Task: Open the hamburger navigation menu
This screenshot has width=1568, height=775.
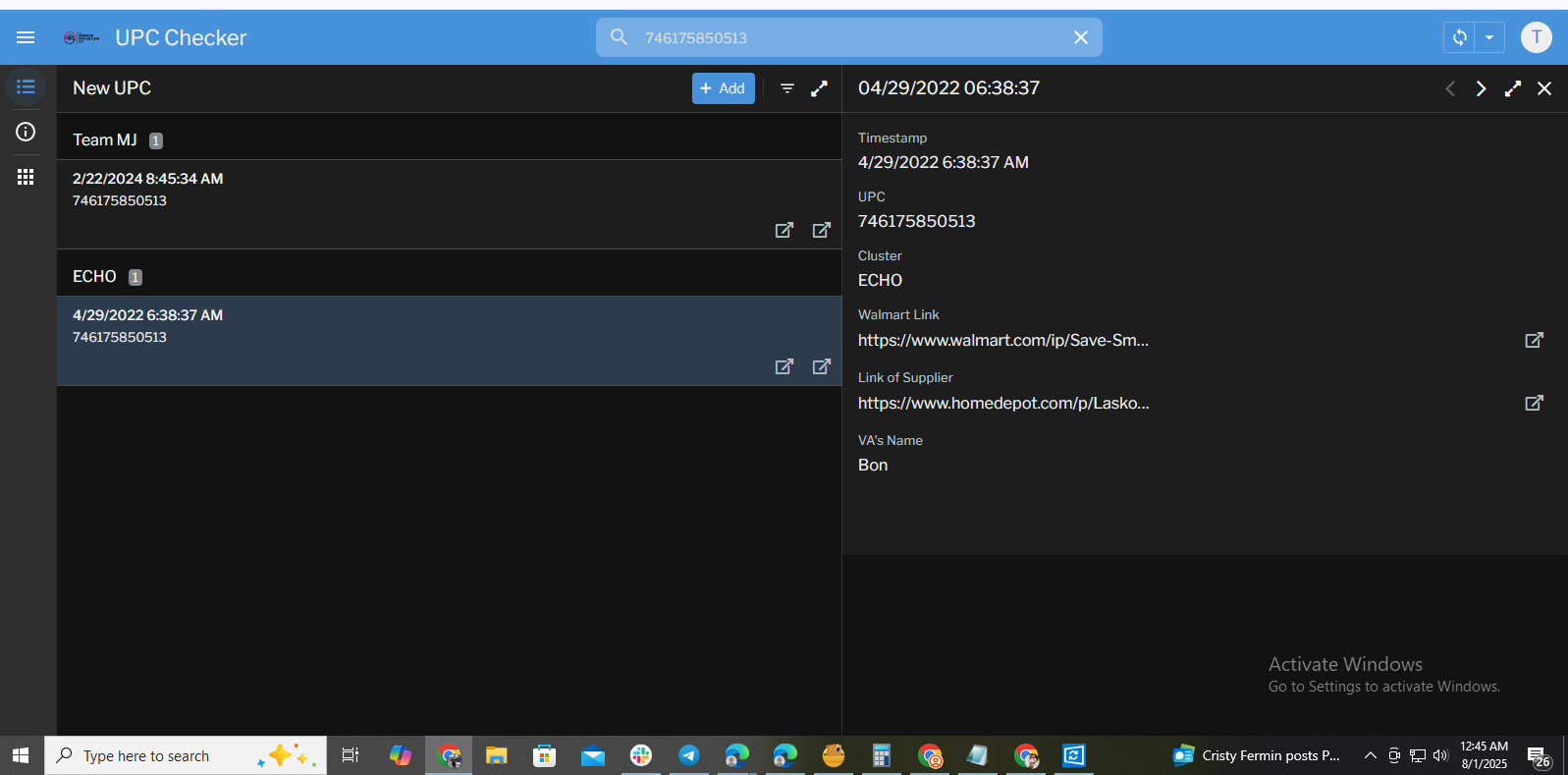Action: tap(26, 37)
